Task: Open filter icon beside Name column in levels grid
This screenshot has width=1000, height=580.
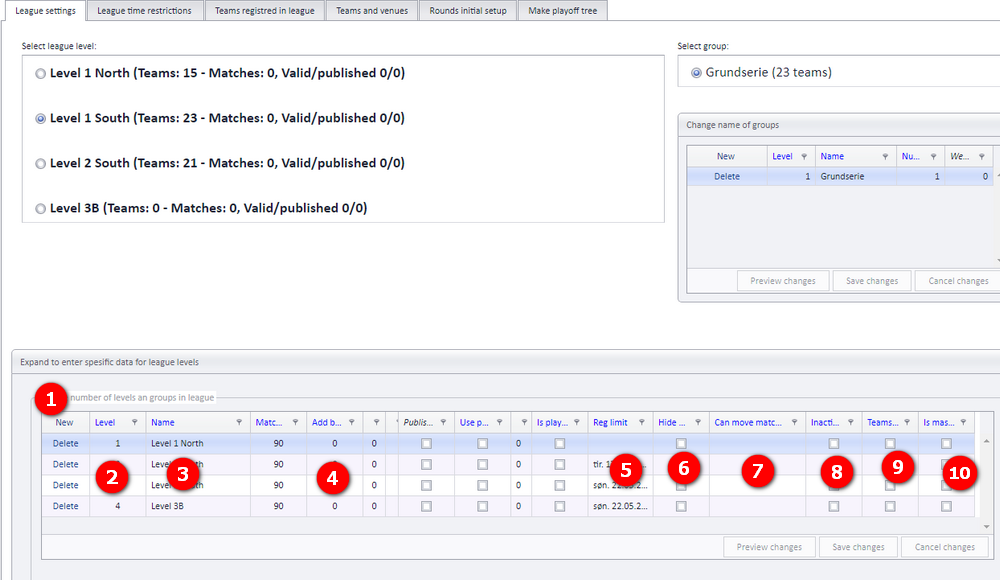Action: (x=239, y=422)
